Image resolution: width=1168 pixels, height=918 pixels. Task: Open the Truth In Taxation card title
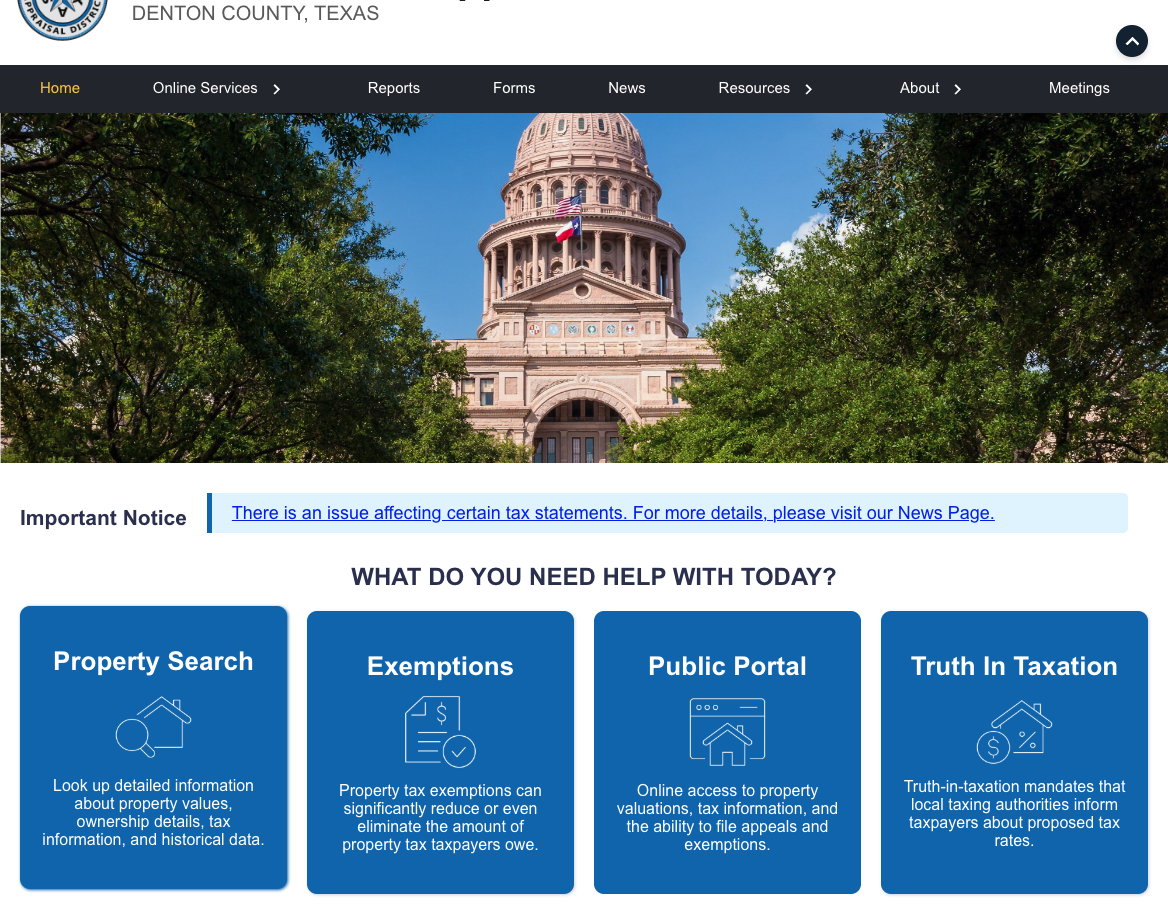pos(1014,666)
